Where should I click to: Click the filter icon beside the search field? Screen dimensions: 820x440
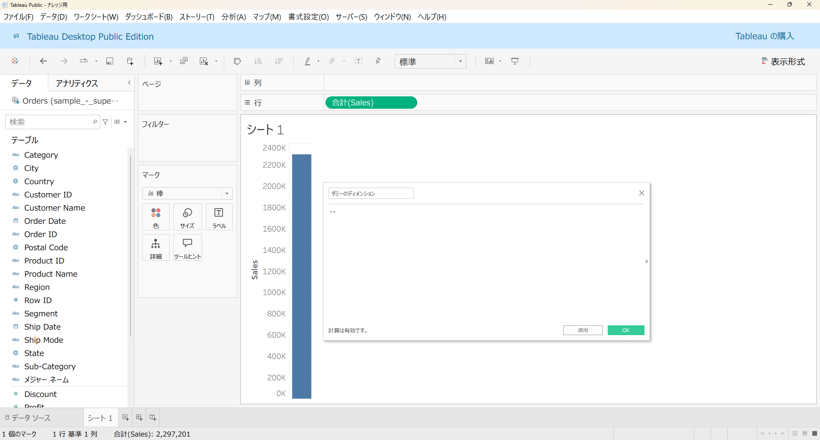[x=106, y=122]
